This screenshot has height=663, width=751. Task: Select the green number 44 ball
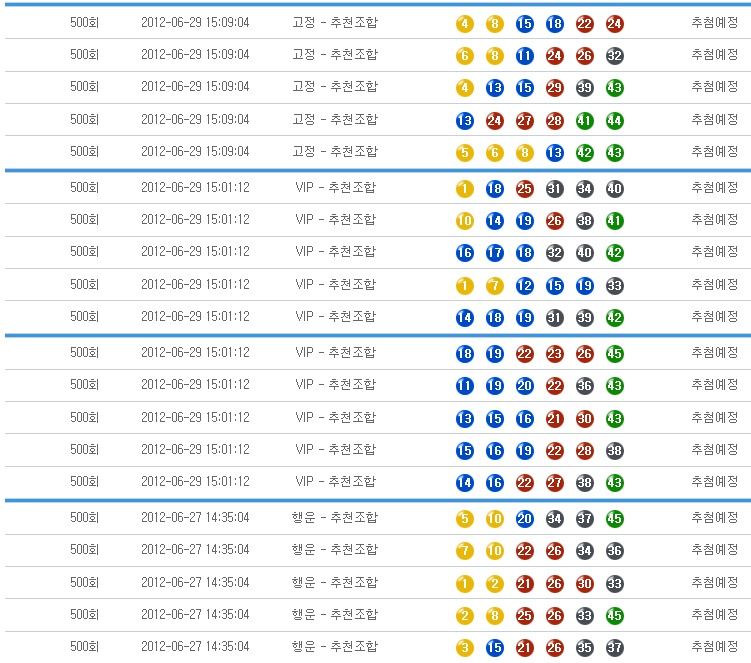tap(614, 121)
